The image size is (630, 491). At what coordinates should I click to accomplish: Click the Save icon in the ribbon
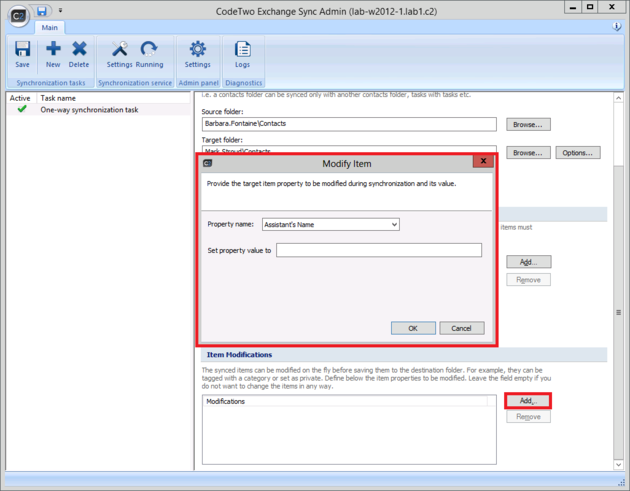coord(22,54)
